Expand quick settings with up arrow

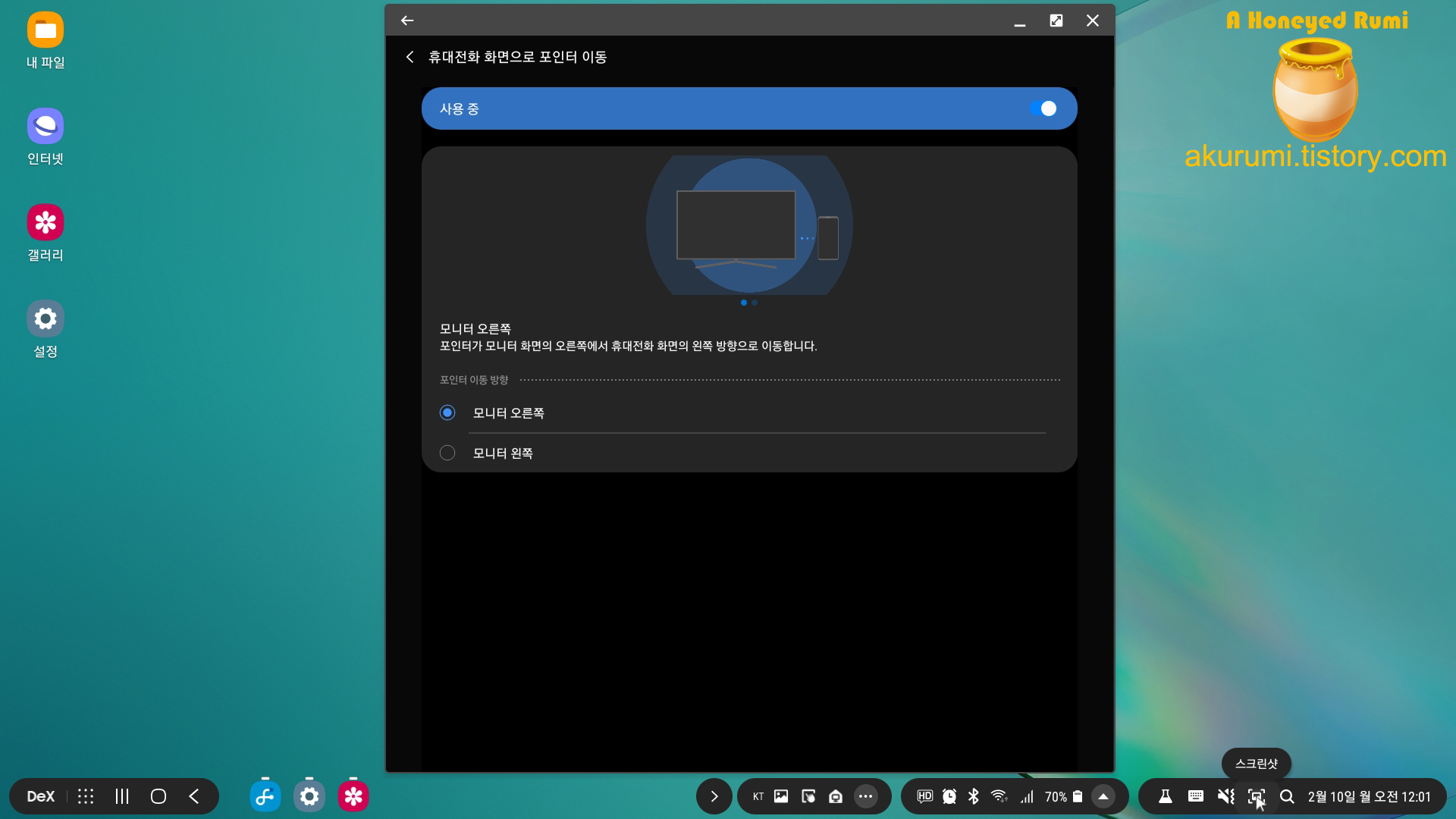1103,796
